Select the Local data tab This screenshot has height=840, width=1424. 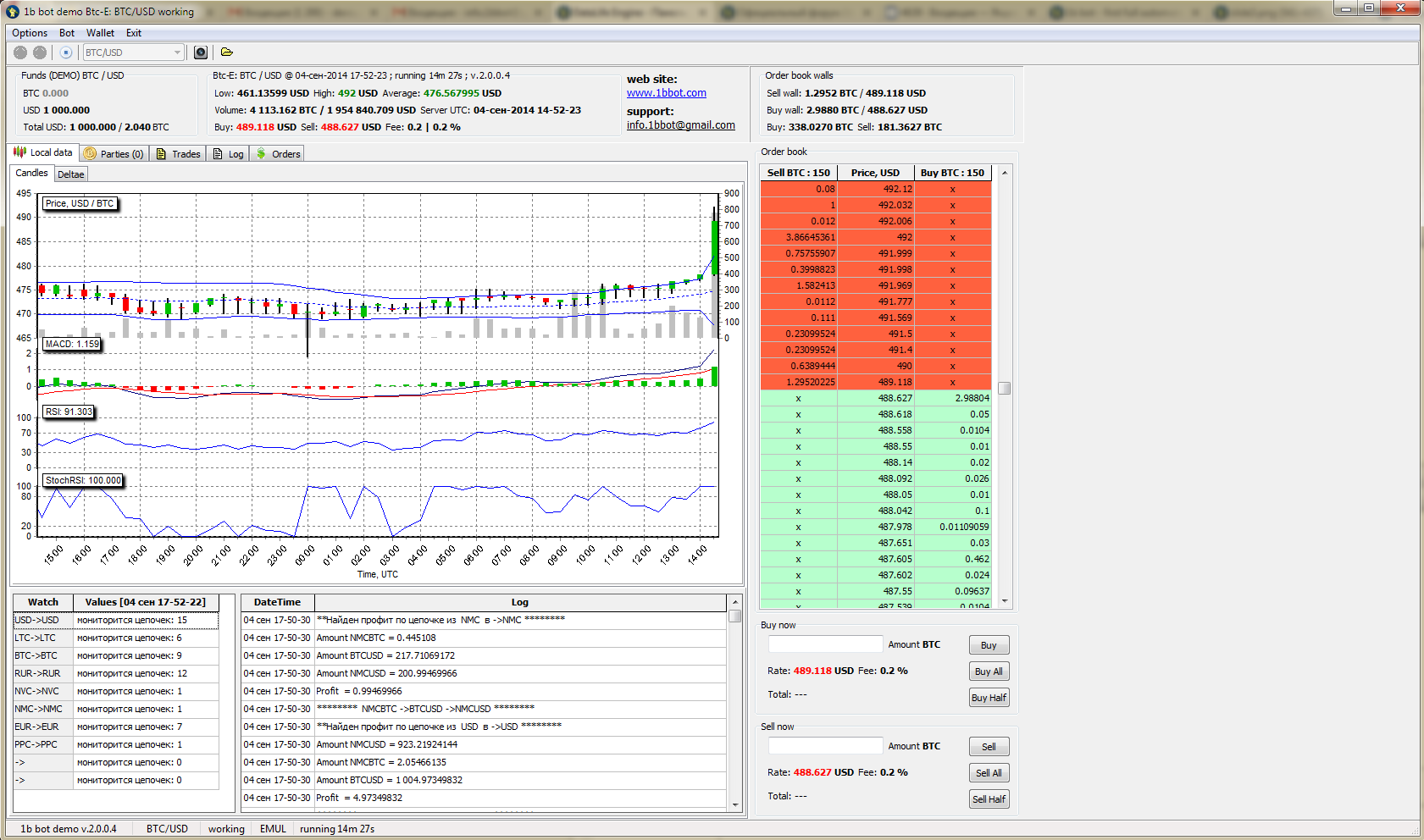[43, 152]
